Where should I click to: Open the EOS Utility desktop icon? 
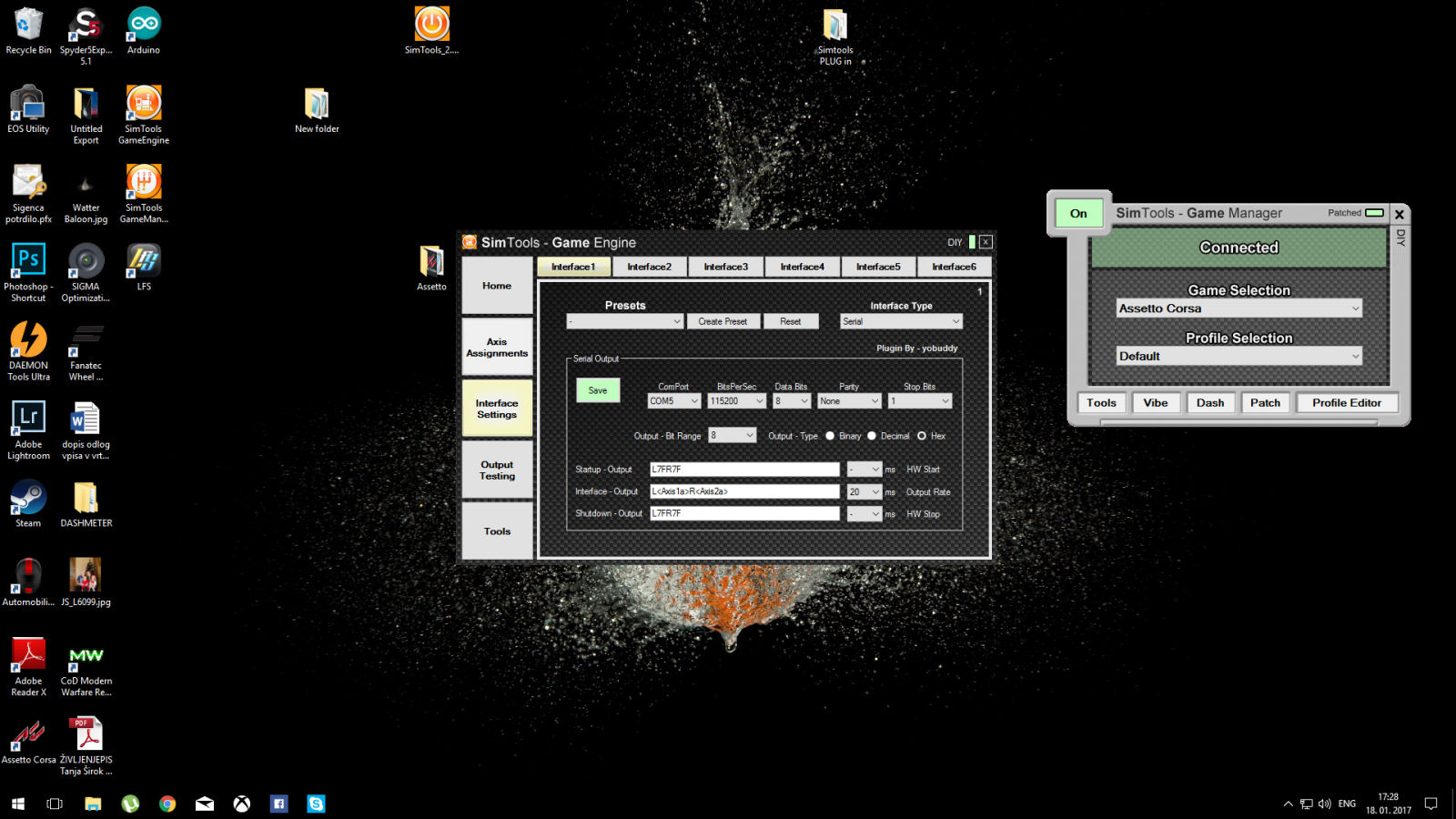28,110
